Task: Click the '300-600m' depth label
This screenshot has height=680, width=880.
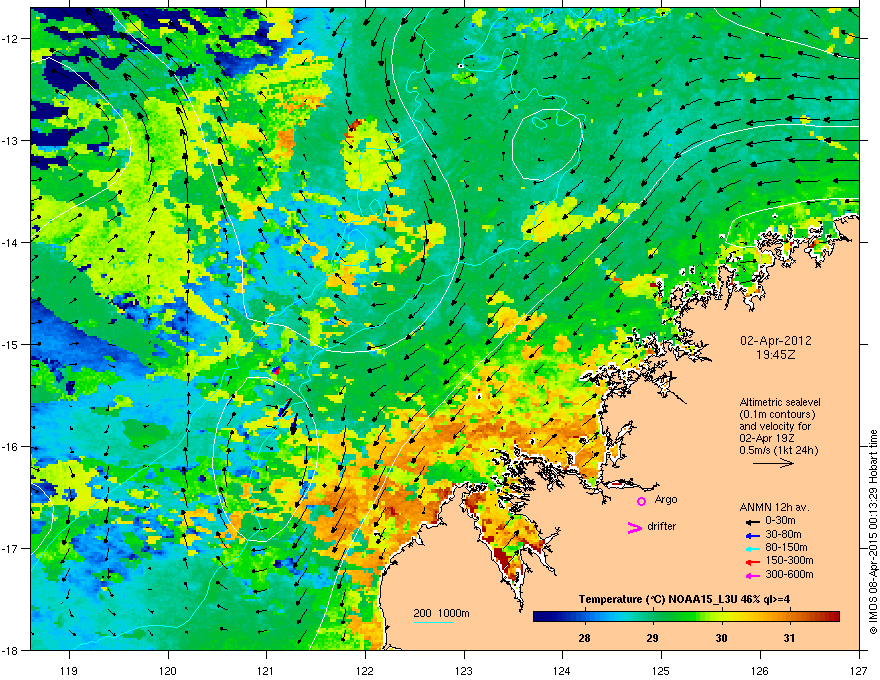Action: [789, 574]
